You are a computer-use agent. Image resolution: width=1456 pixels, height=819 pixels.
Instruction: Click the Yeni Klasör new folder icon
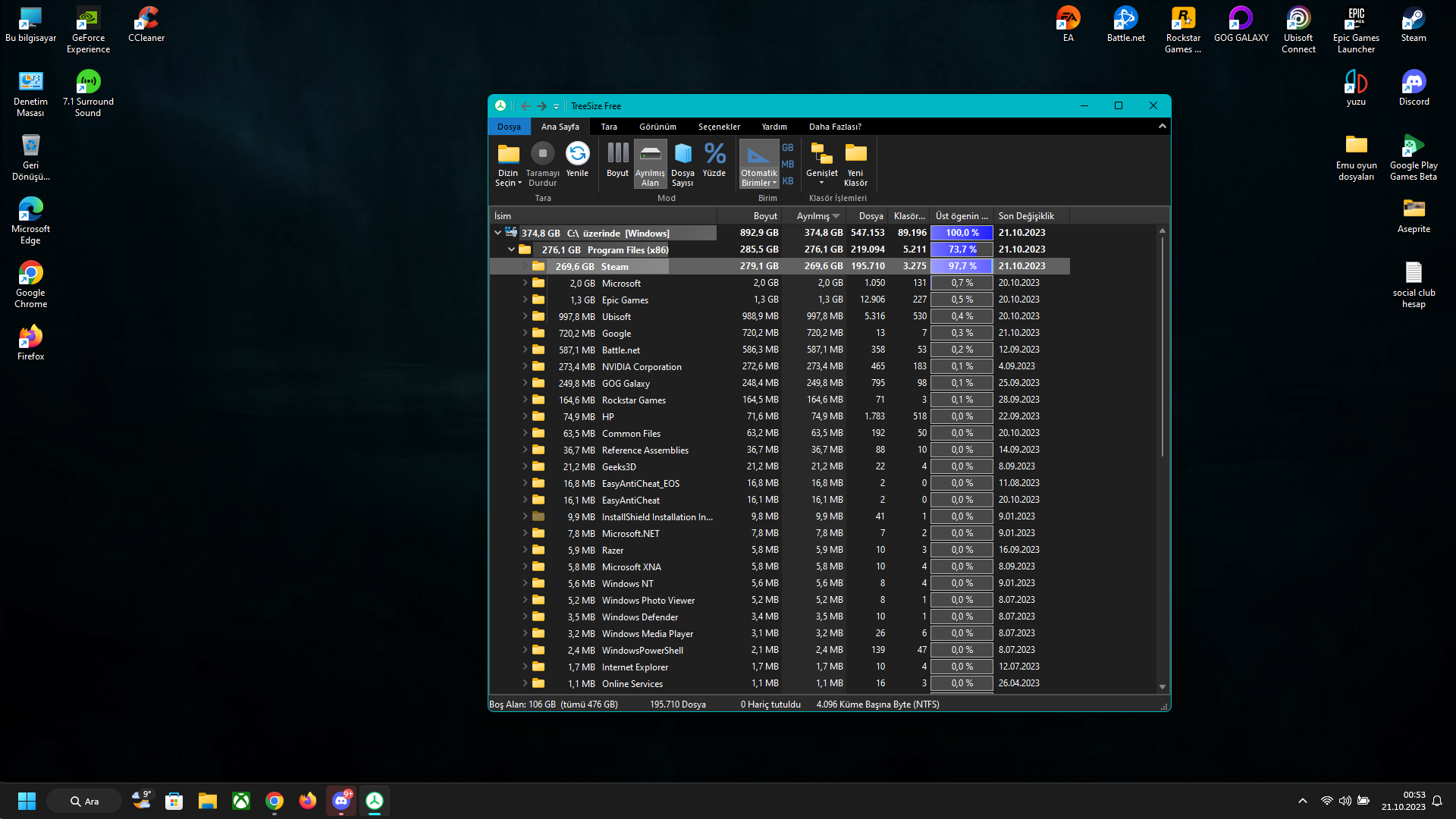pyautogui.click(x=855, y=155)
